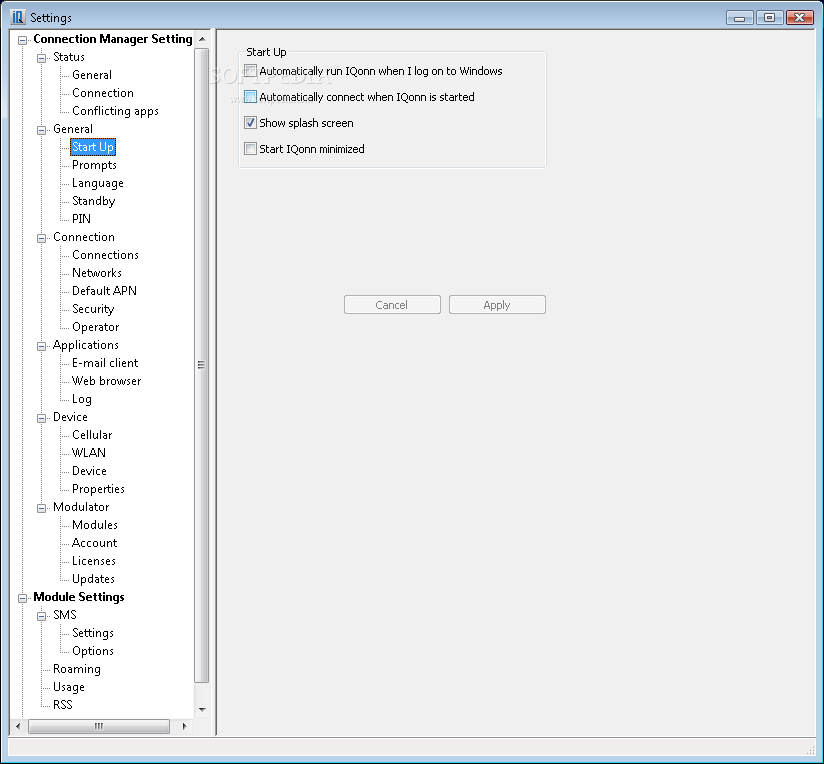Close the Settings window
Screen dimensions: 824x764
tap(800, 18)
